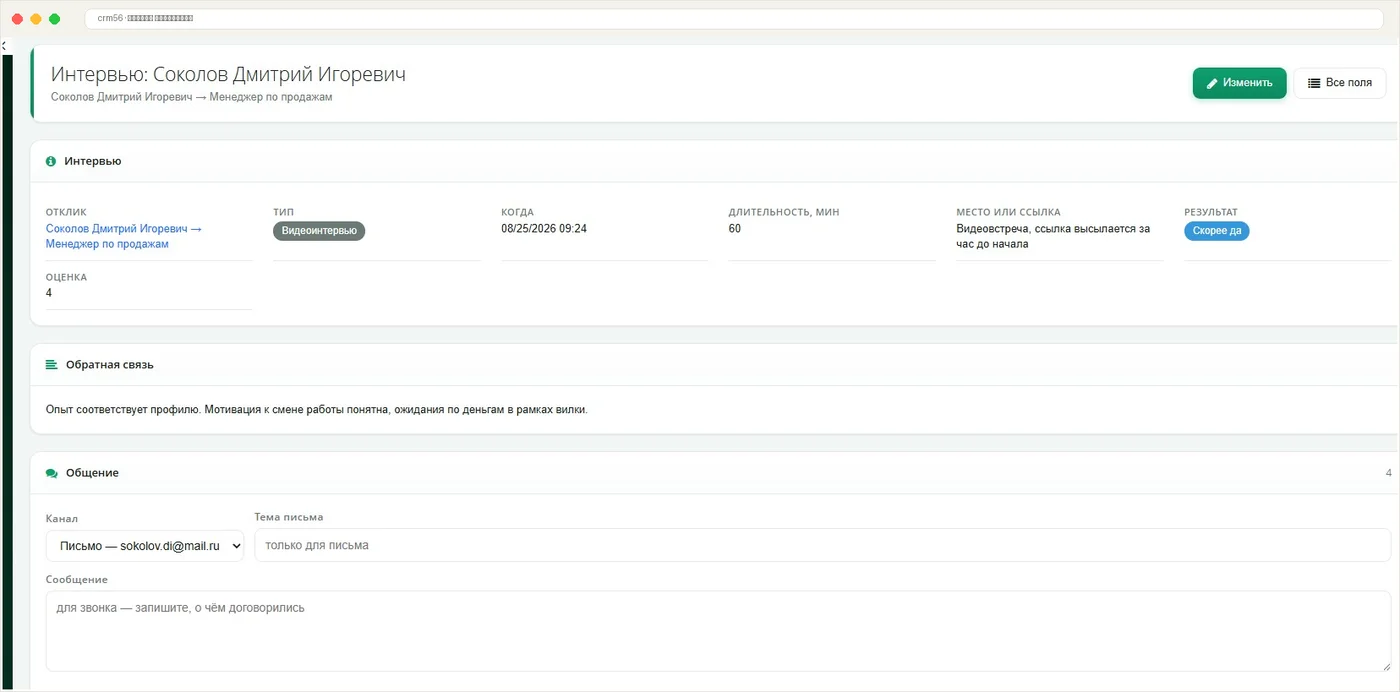This screenshot has height=692, width=1400.
Task: Open the Отклик link to Соколов Дмитрий Игоревич
Action: click(124, 236)
